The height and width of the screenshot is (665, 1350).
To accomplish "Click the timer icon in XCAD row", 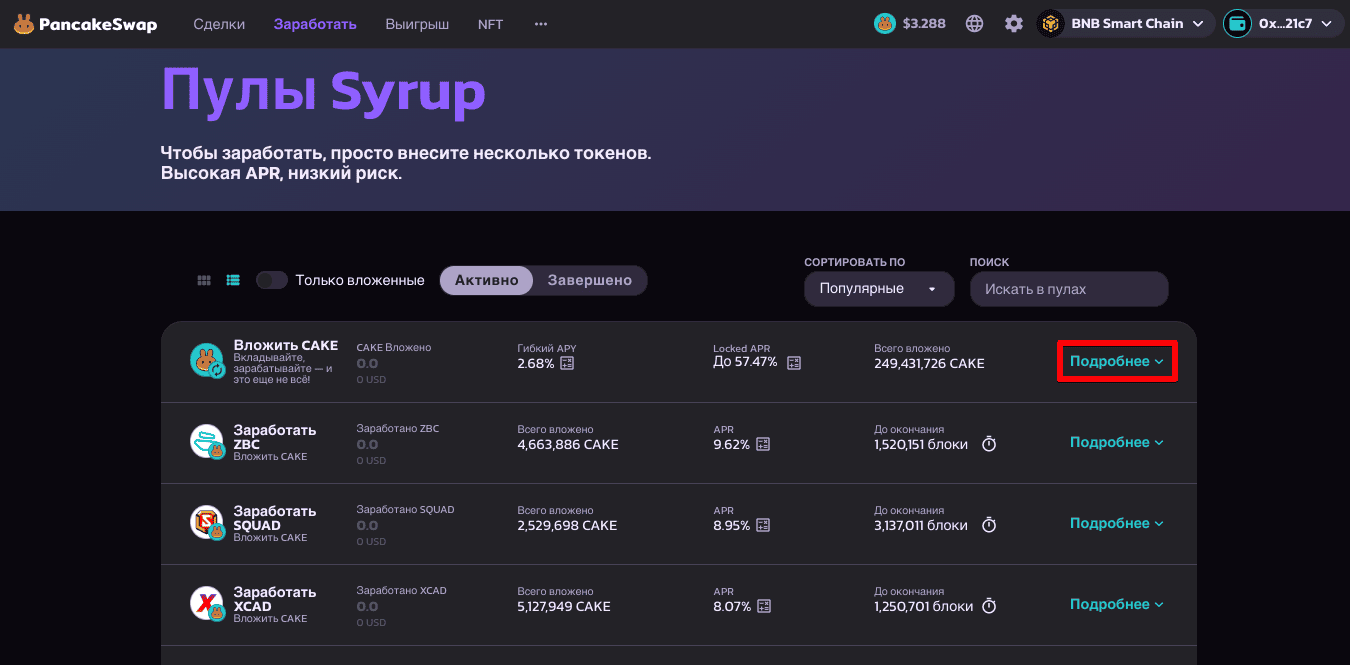I will point(989,606).
